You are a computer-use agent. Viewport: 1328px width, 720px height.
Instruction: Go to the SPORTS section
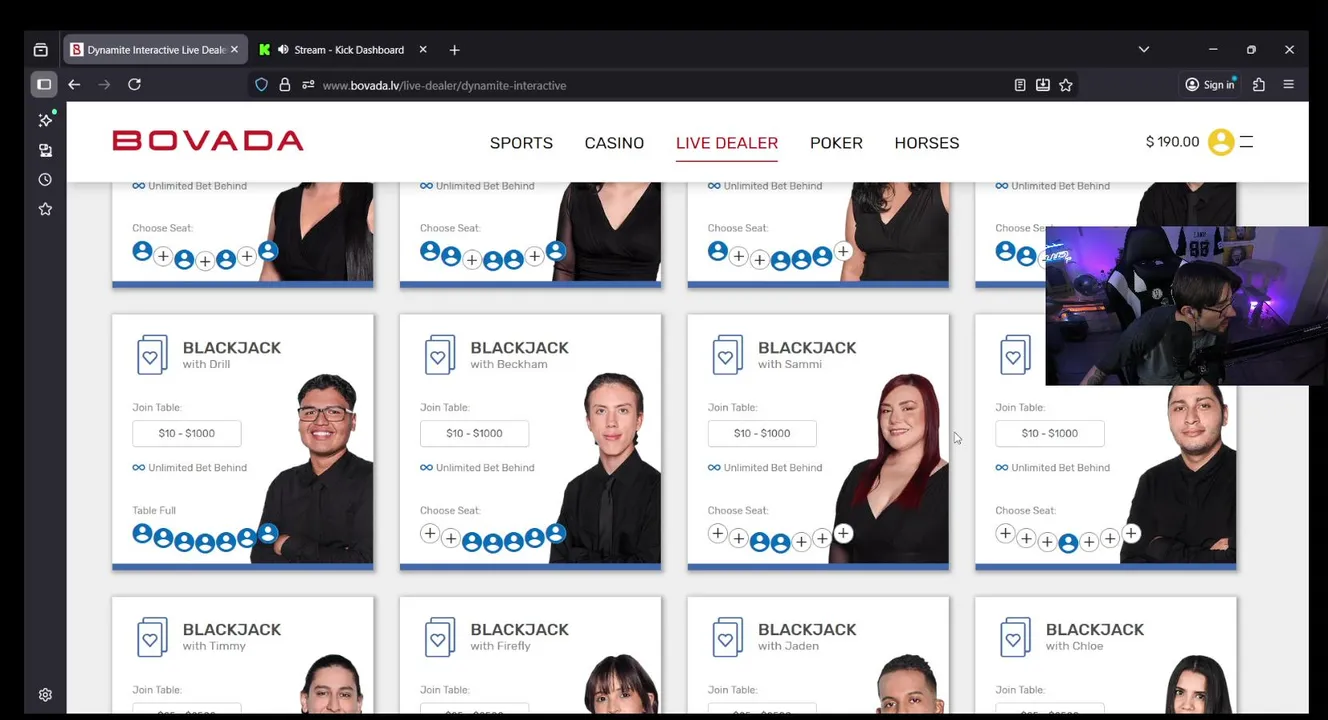point(521,143)
